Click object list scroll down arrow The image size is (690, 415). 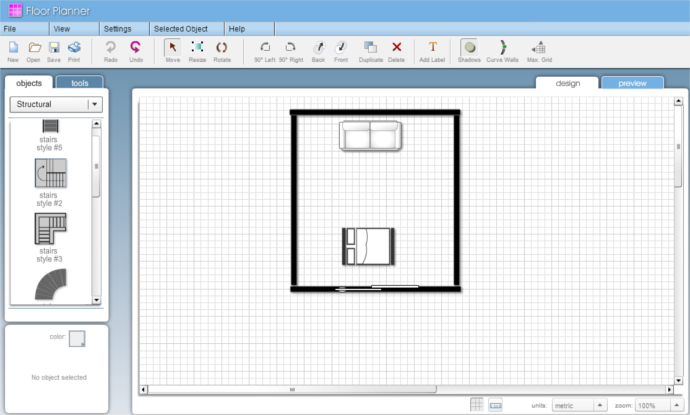[x=96, y=300]
